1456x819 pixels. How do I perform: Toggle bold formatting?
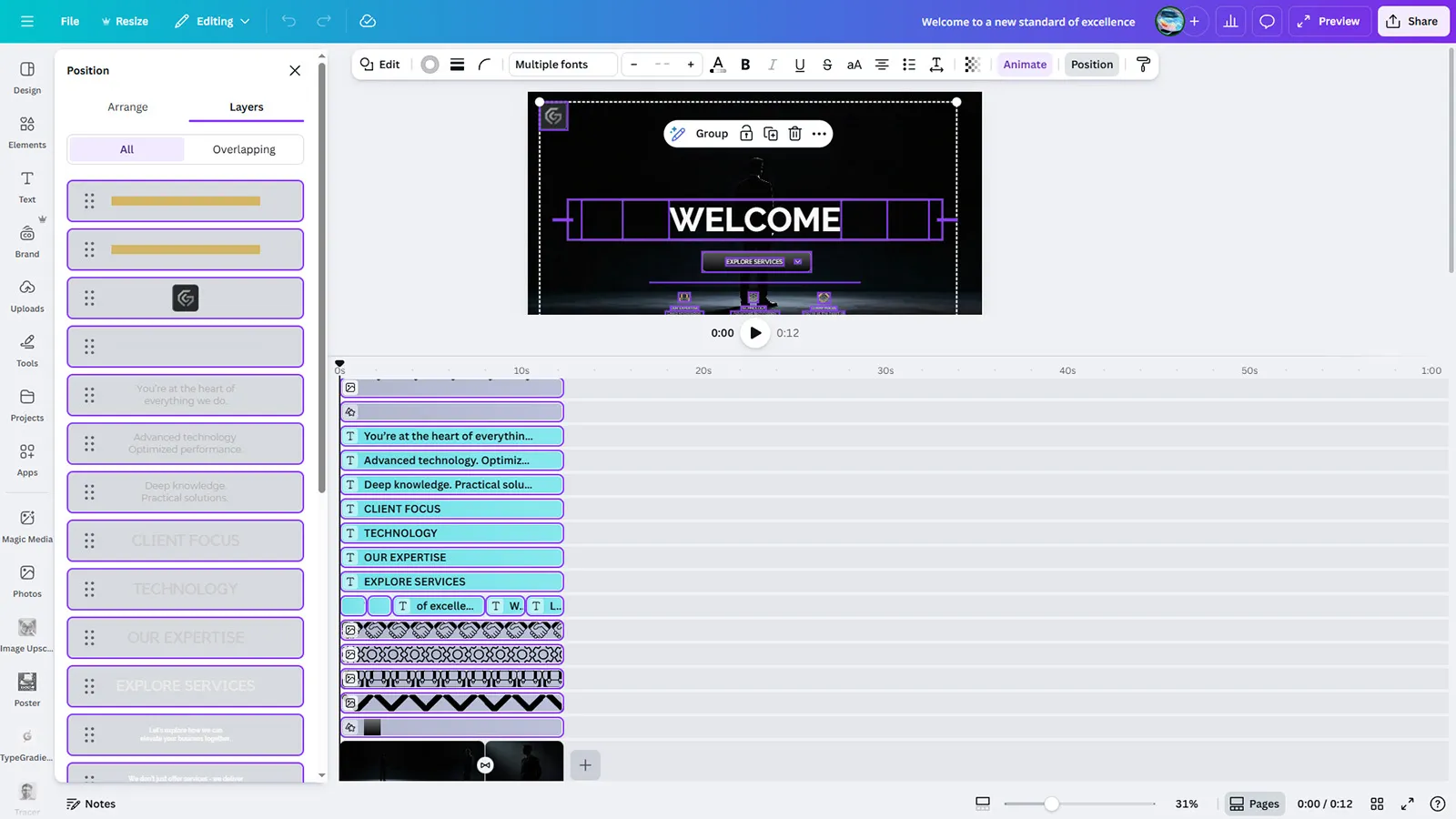pos(745,65)
